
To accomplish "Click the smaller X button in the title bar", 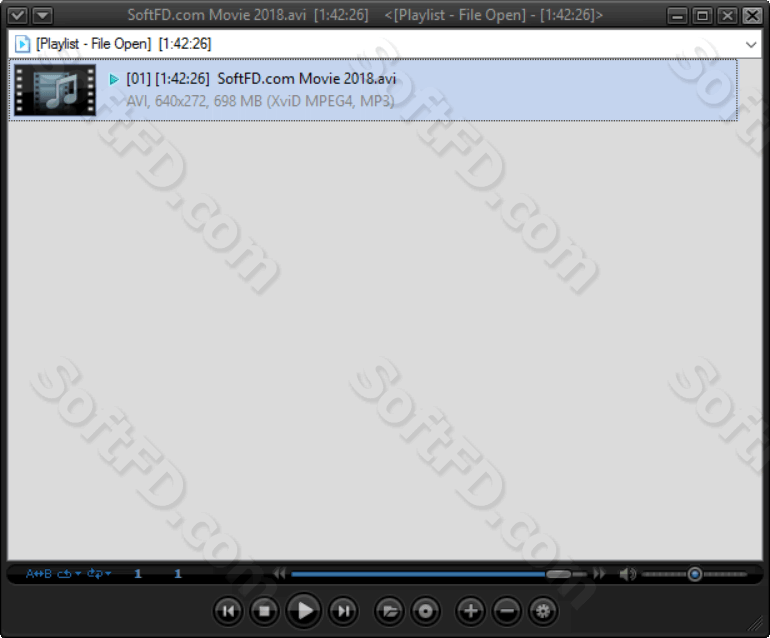I will point(727,16).
